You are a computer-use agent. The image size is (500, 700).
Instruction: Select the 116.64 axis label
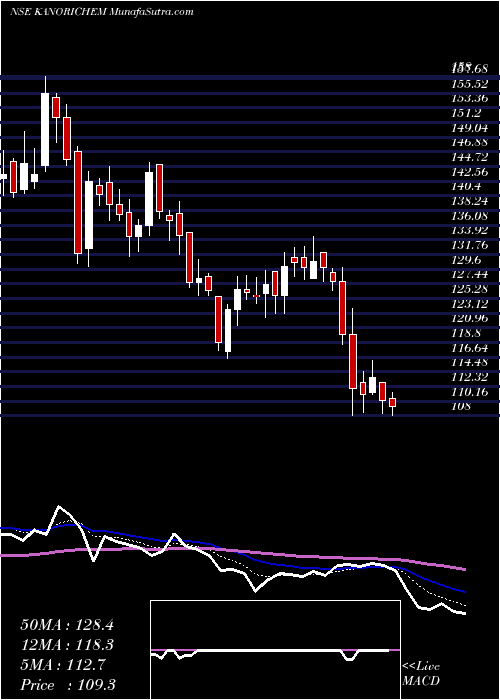point(469,348)
